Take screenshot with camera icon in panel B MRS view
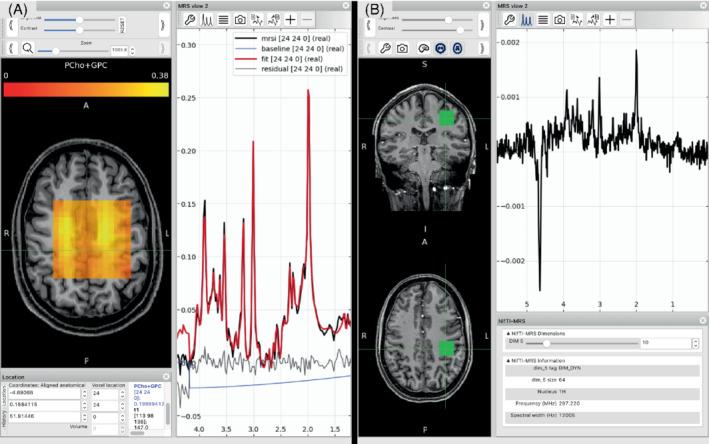This screenshot has width=709, height=444. [x=560, y=20]
